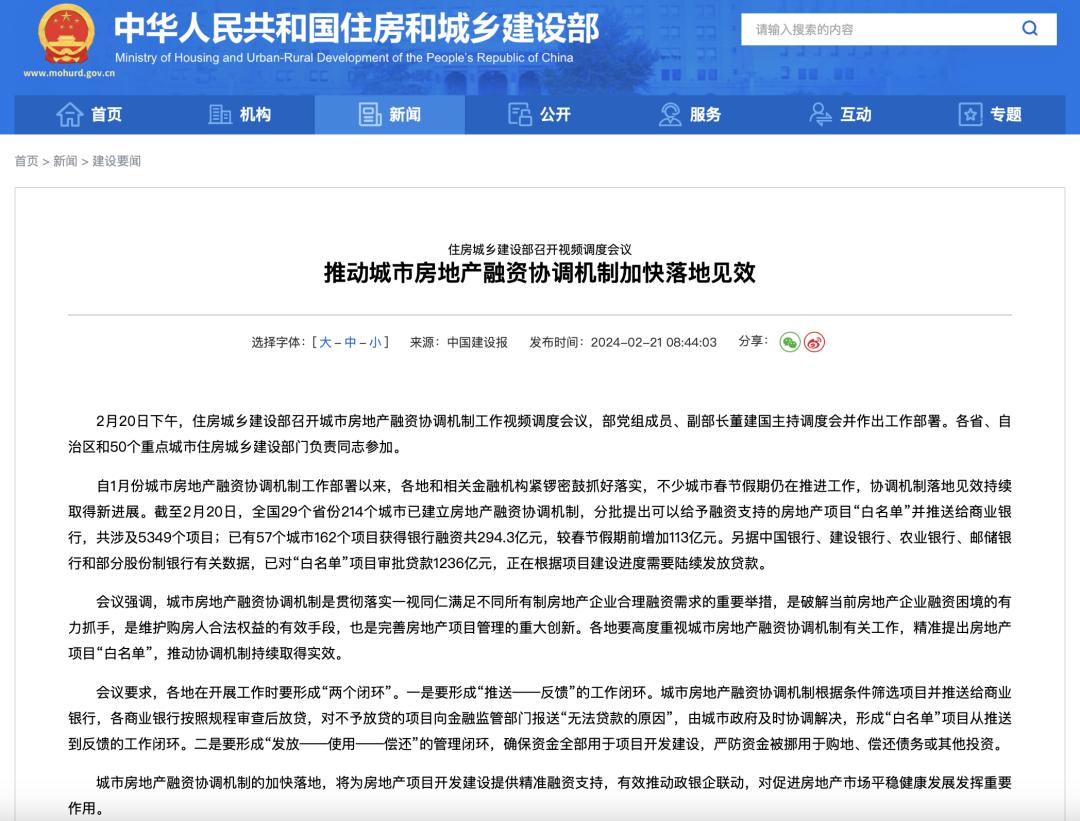Screen dimensions: 1080x821
Task: Share article via Weibo icon
Action: click(814, 342)
